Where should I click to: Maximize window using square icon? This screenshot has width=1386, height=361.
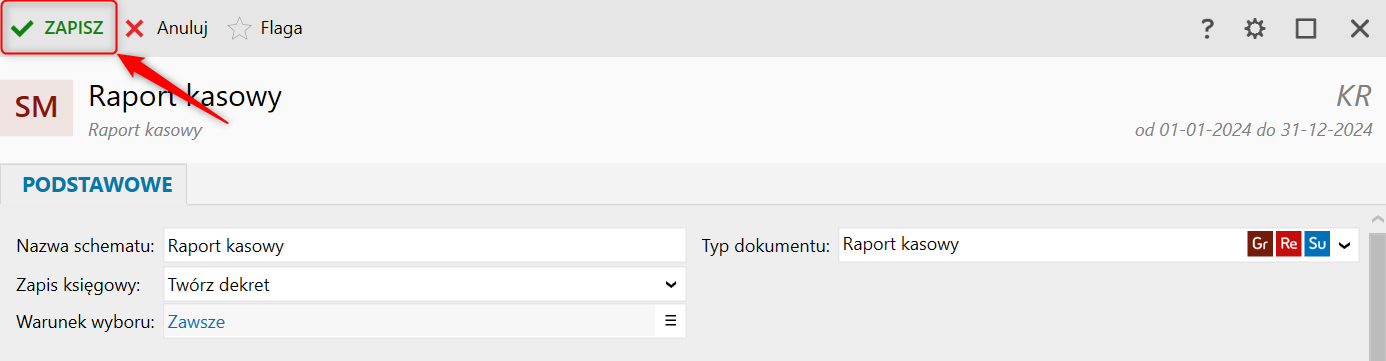[x=1306, y=29]
